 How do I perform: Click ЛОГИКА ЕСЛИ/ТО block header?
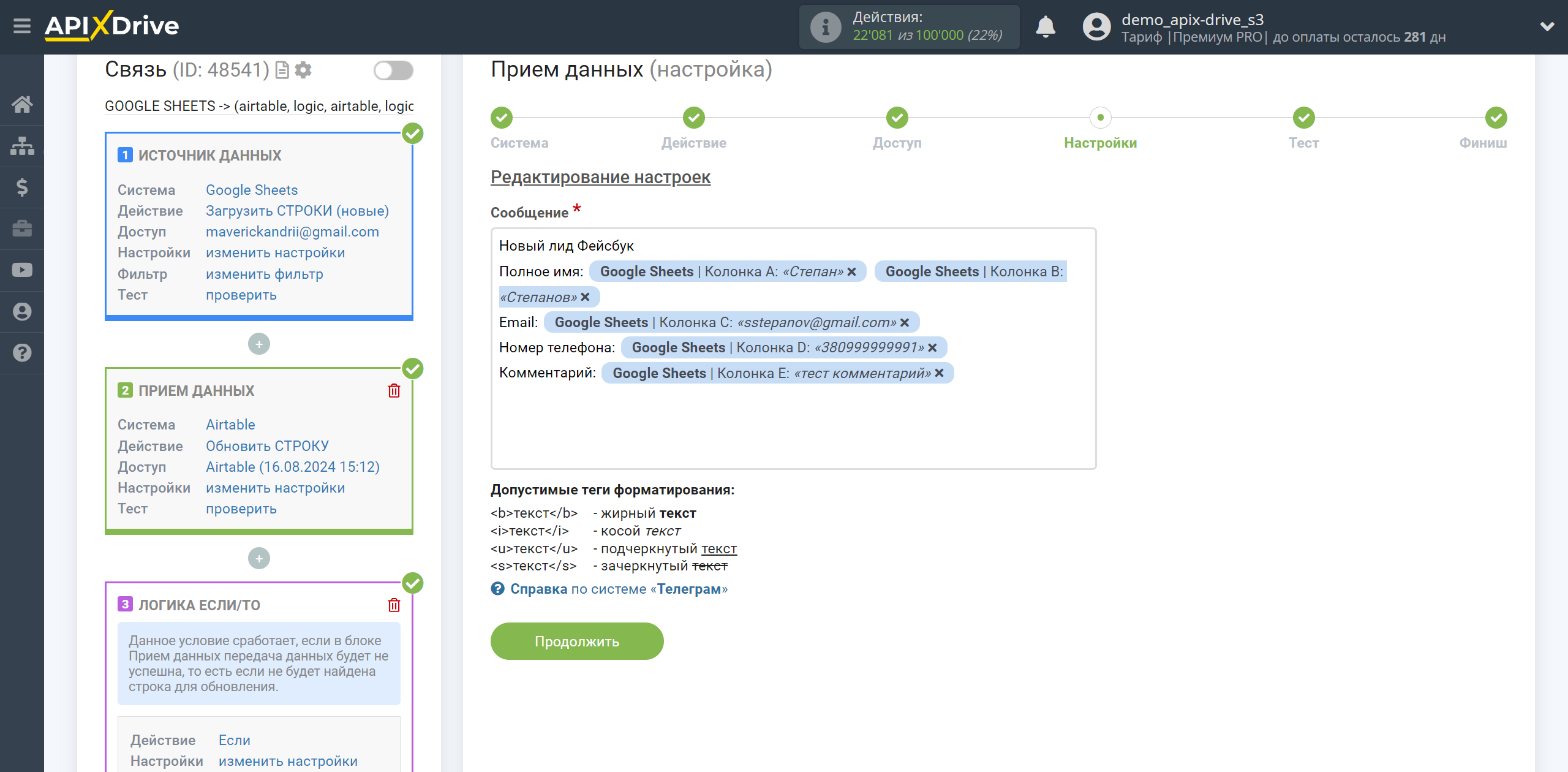(x=199, y=605)
